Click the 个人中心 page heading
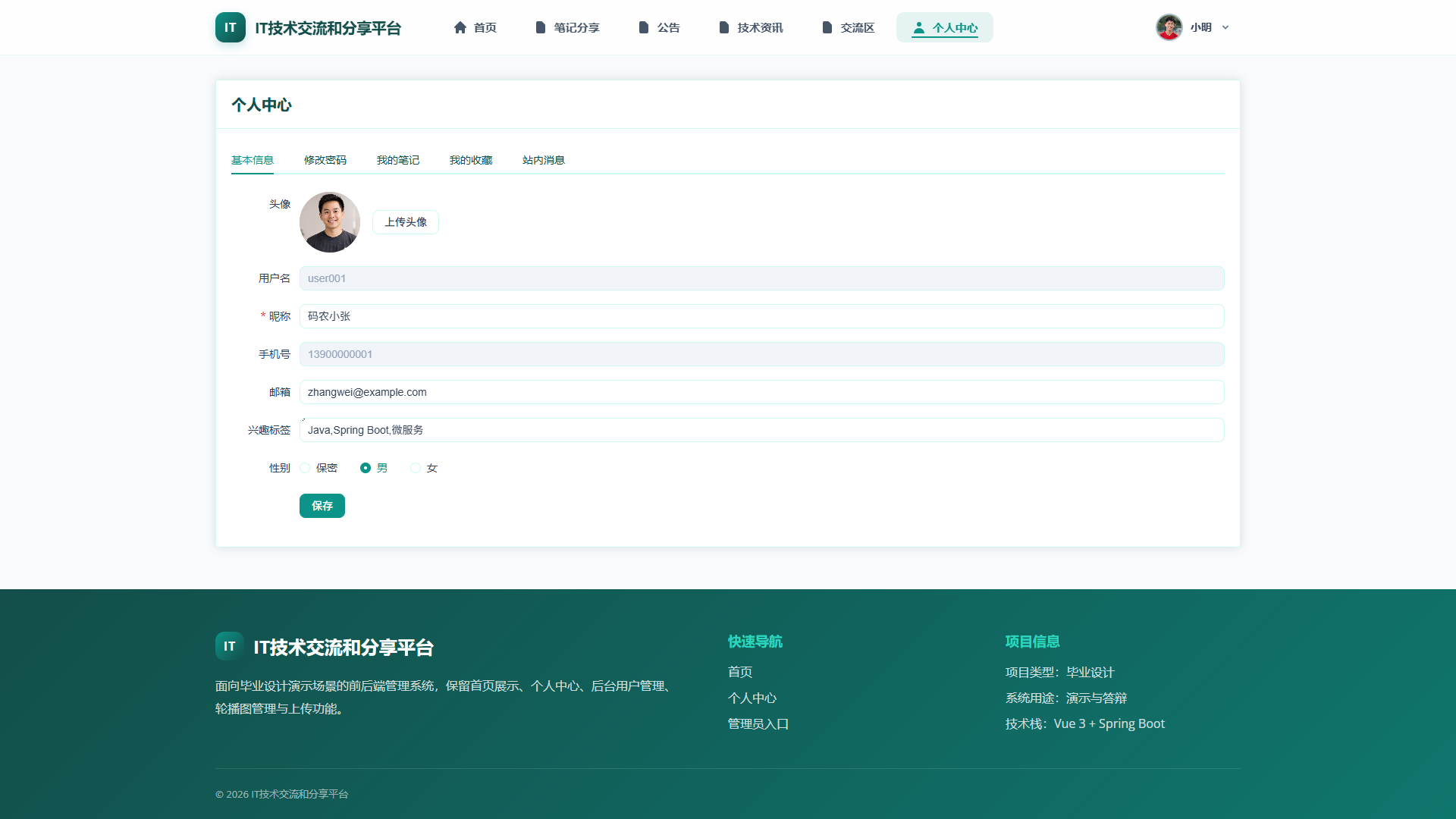The height and width of the screenshot is (819, 1456). 262,105
